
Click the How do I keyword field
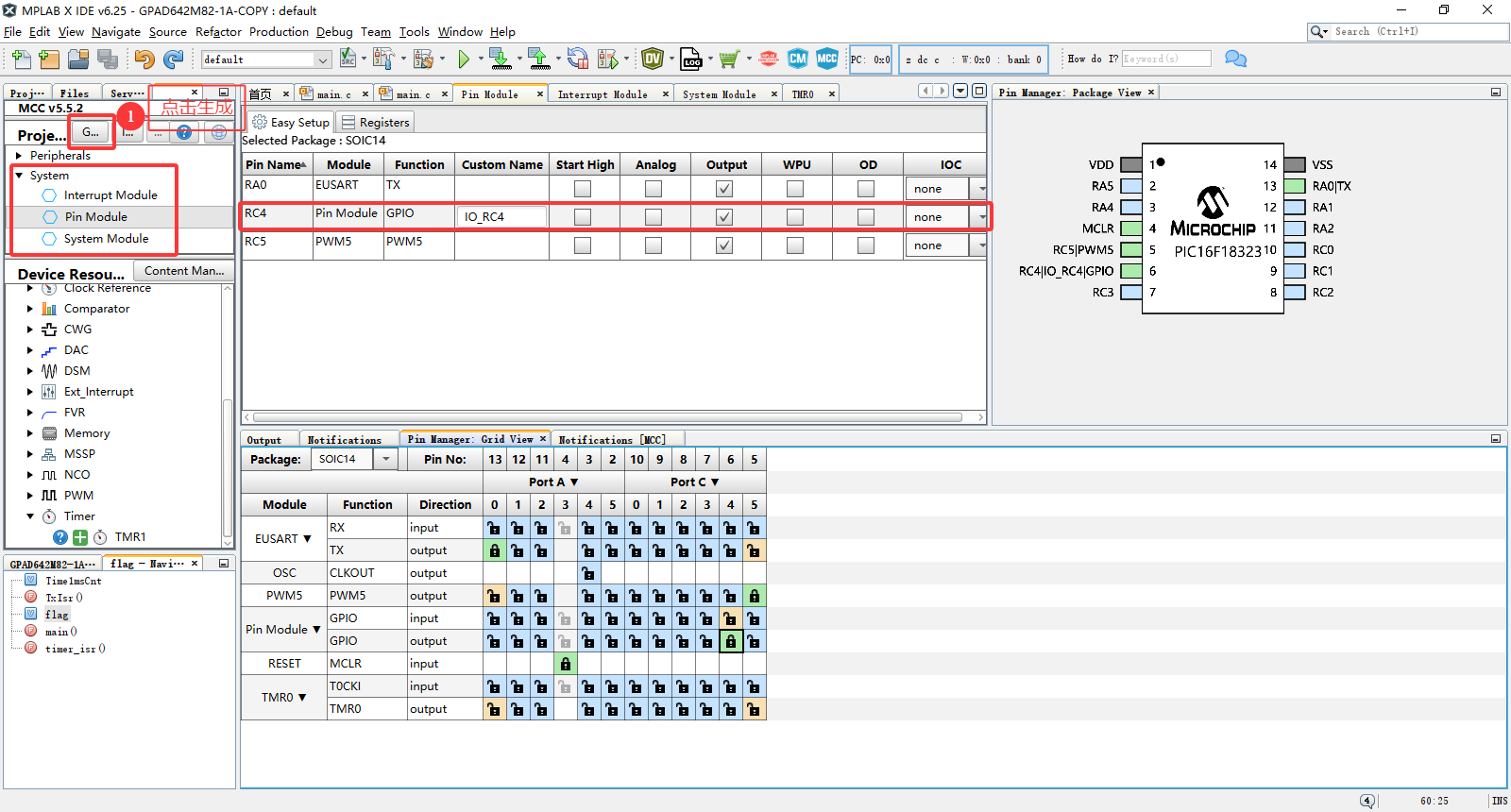pyautogui.click(x=1166, y=59)
